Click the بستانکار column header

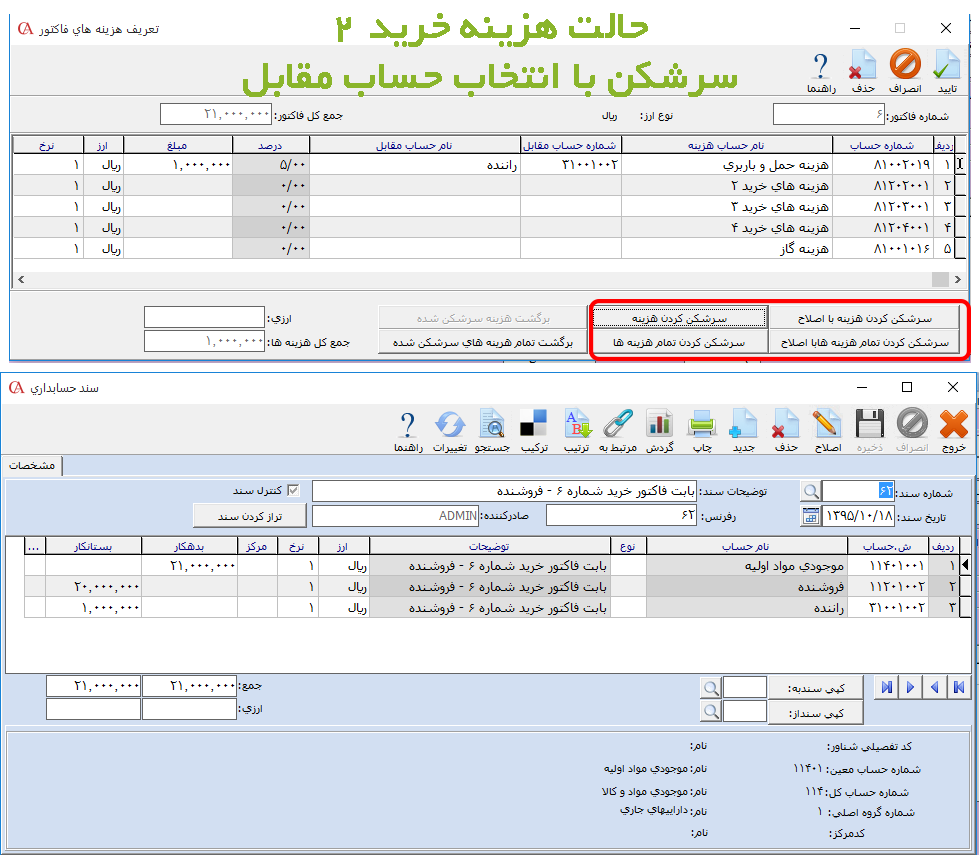[93, 546]
